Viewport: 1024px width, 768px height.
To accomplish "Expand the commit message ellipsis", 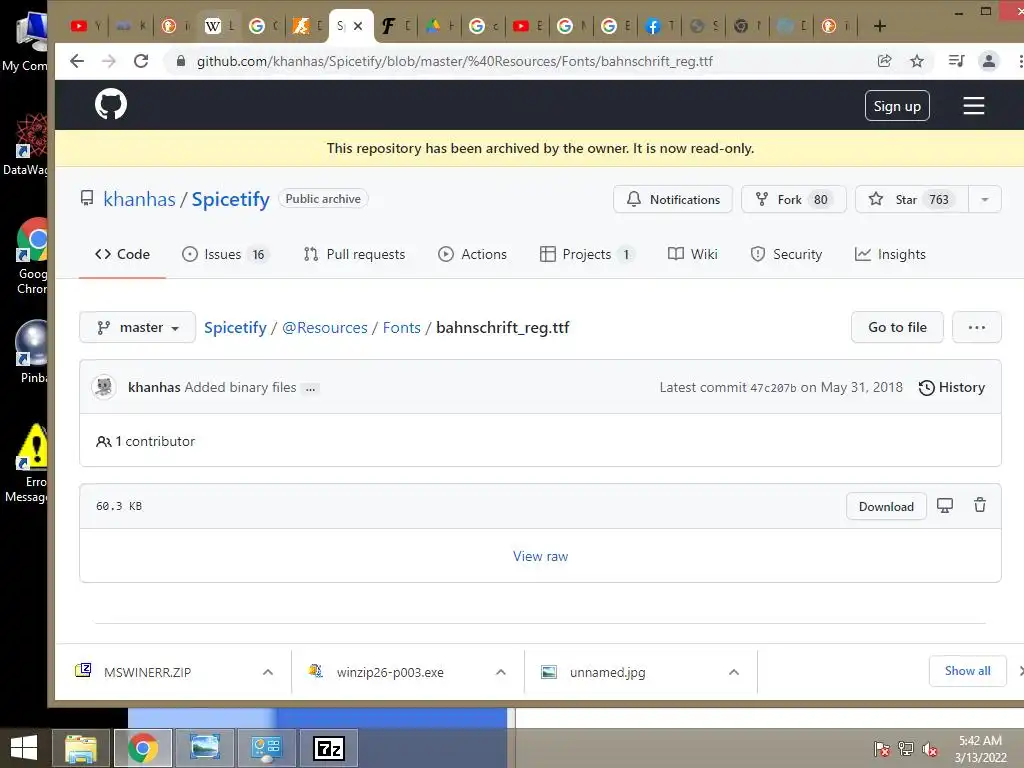I will pyautogui.click(x=311, y=388).
